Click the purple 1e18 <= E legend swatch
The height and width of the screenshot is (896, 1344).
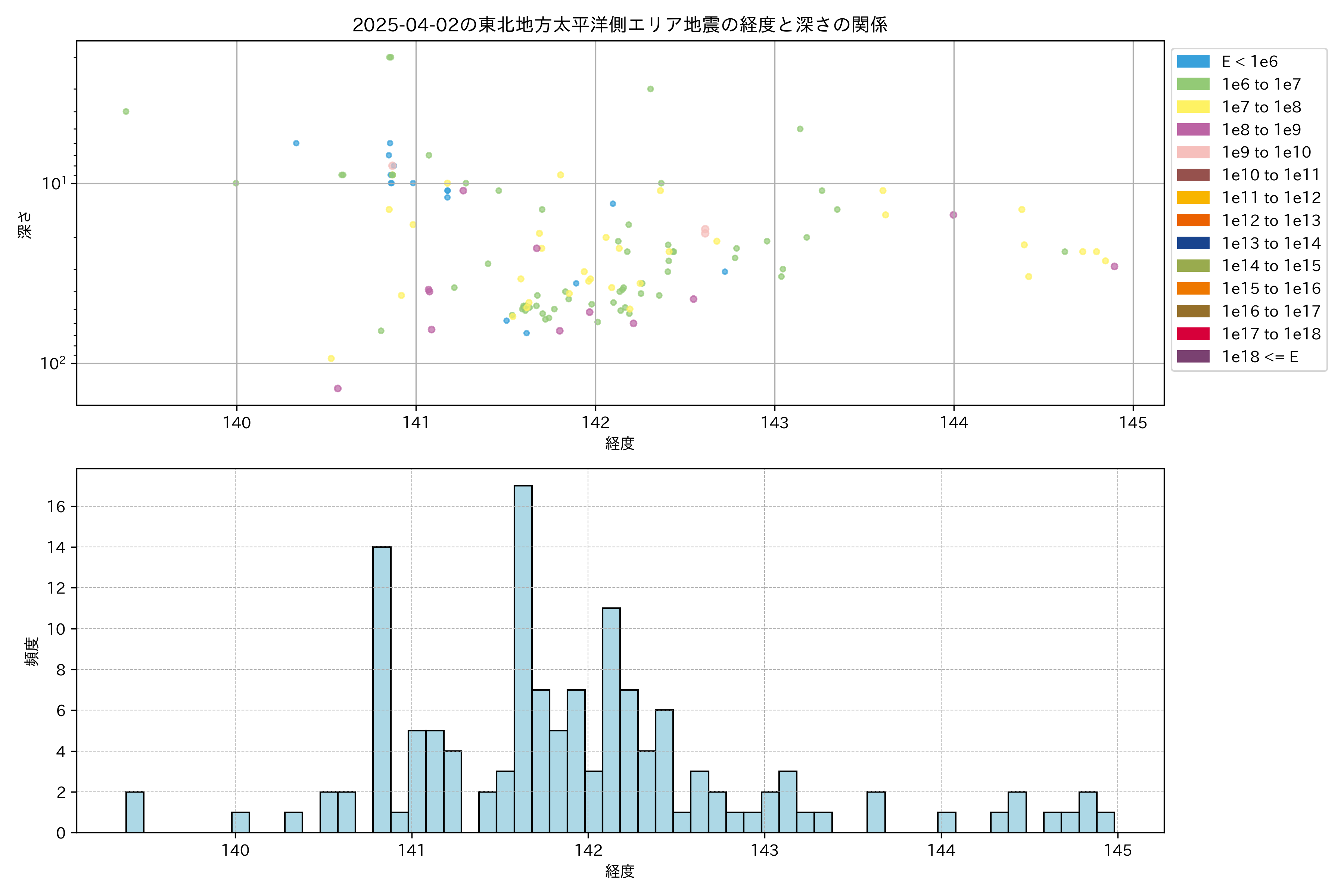coord(1192,357)
